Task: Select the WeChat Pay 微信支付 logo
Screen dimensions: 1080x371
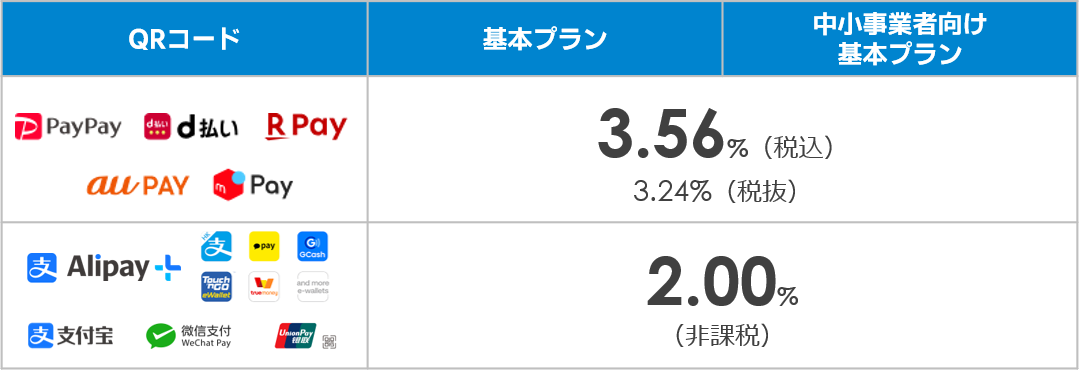Action: tap(189, 336)
